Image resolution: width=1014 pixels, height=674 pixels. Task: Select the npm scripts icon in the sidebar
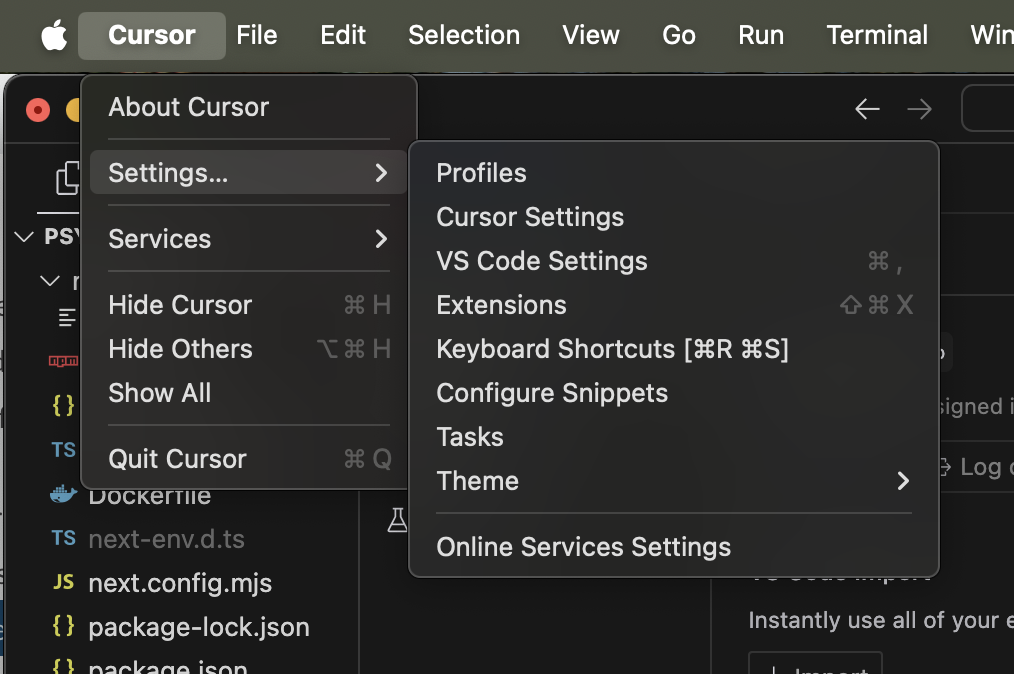tap(62, 361)
